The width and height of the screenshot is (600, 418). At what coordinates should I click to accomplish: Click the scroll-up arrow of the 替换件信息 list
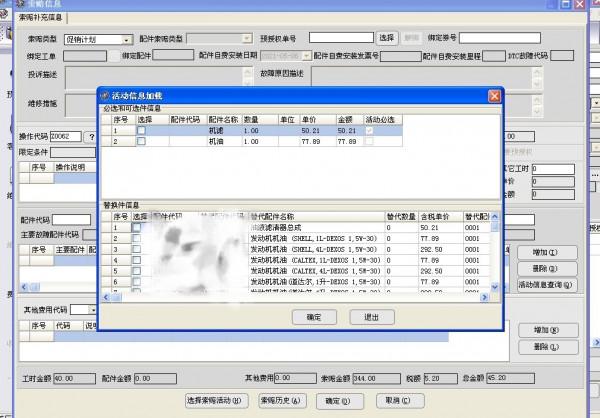[495, 216]
